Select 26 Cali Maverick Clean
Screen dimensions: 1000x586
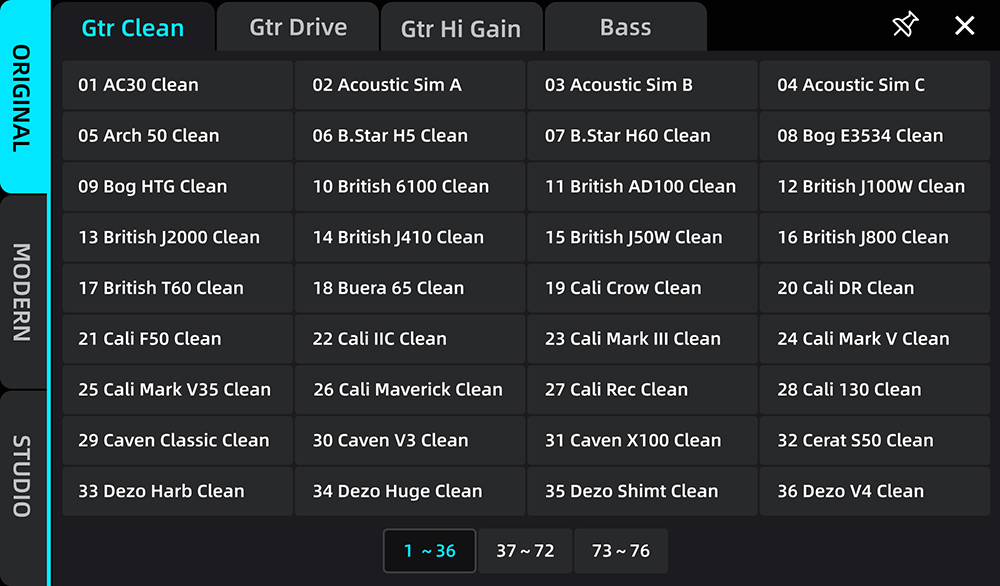click(410, 390)
